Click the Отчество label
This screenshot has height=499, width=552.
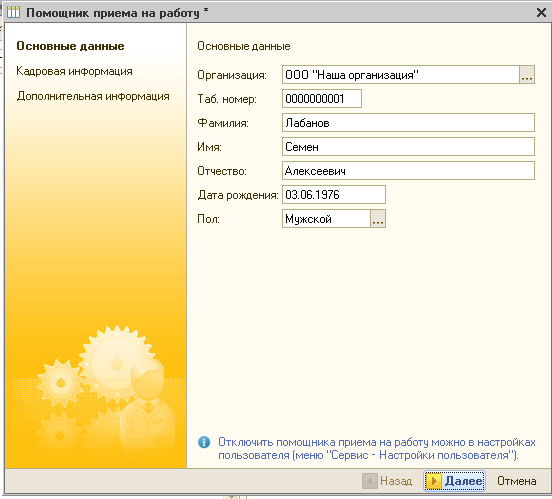pyautogui.click(x=222, y=171)
